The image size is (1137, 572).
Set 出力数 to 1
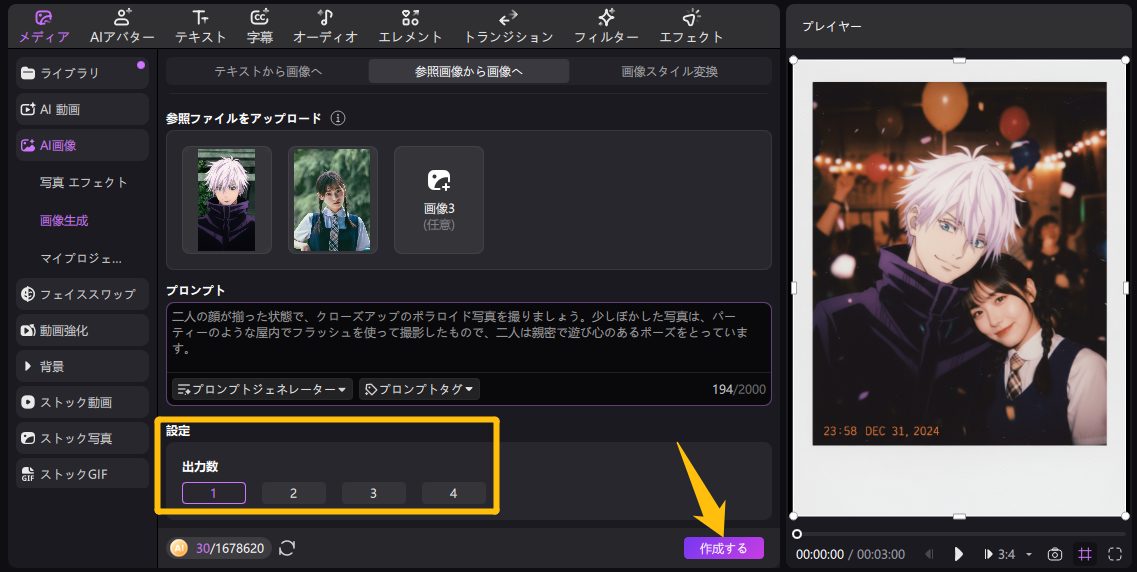pyautogui.click(x=214, y=493)
